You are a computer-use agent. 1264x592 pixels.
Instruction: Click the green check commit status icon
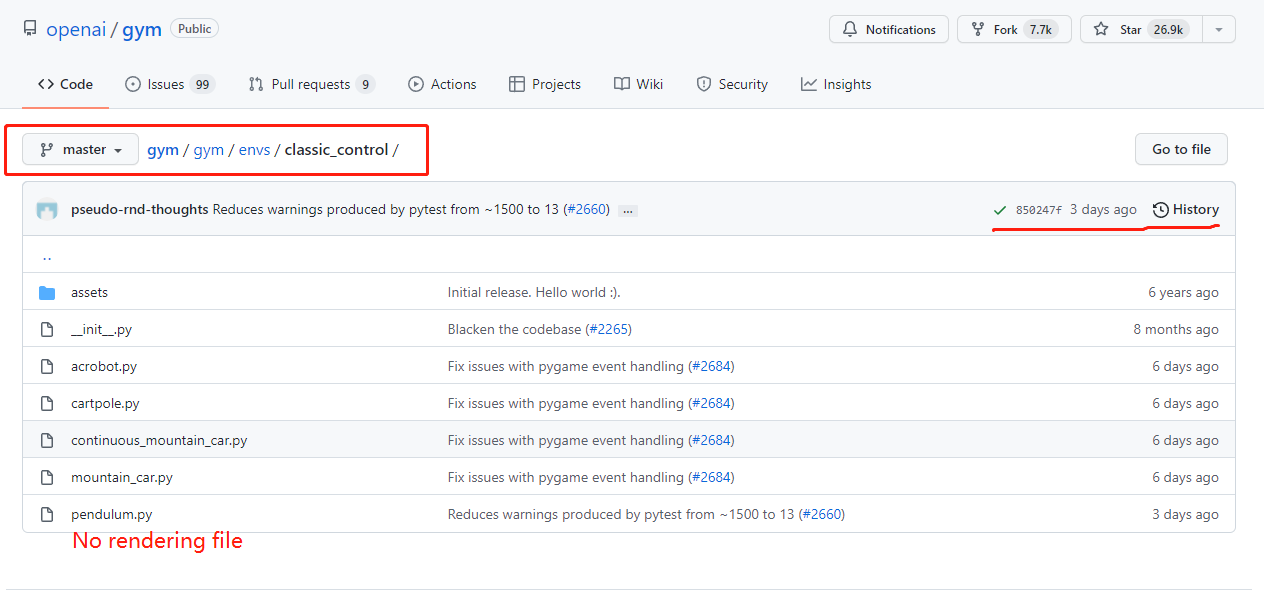[1000, 210]
